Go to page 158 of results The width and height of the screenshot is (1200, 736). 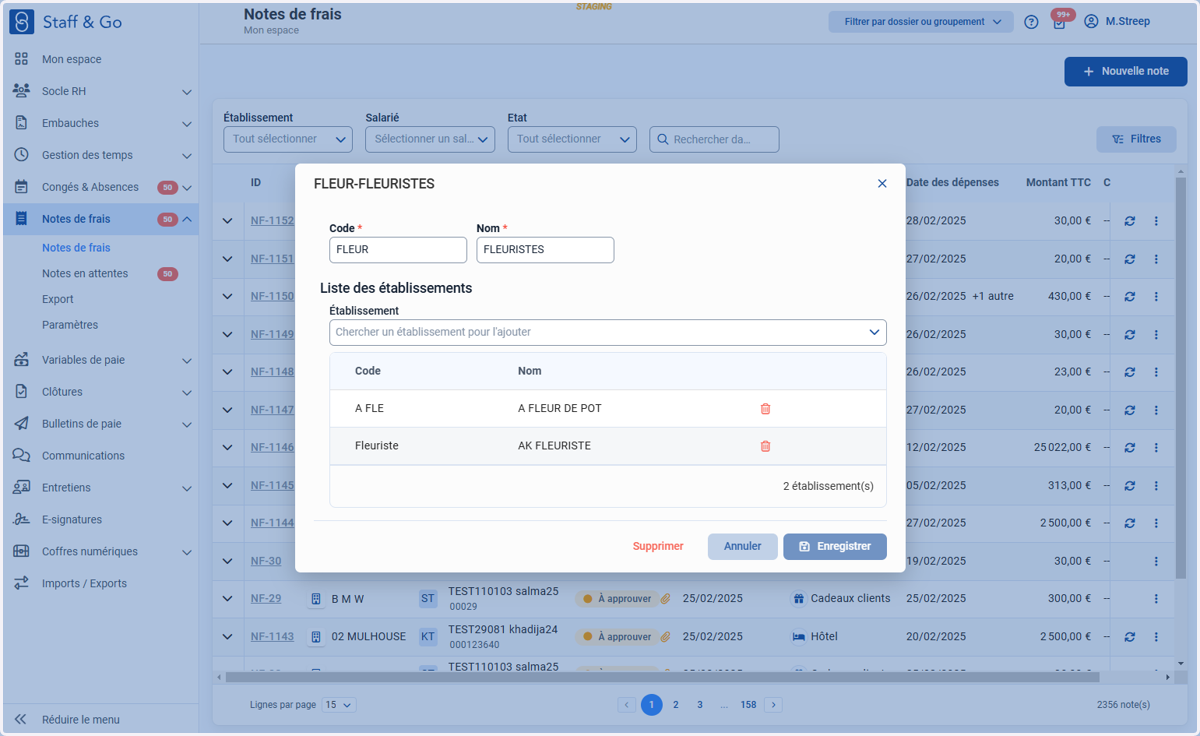coord(748,705)
